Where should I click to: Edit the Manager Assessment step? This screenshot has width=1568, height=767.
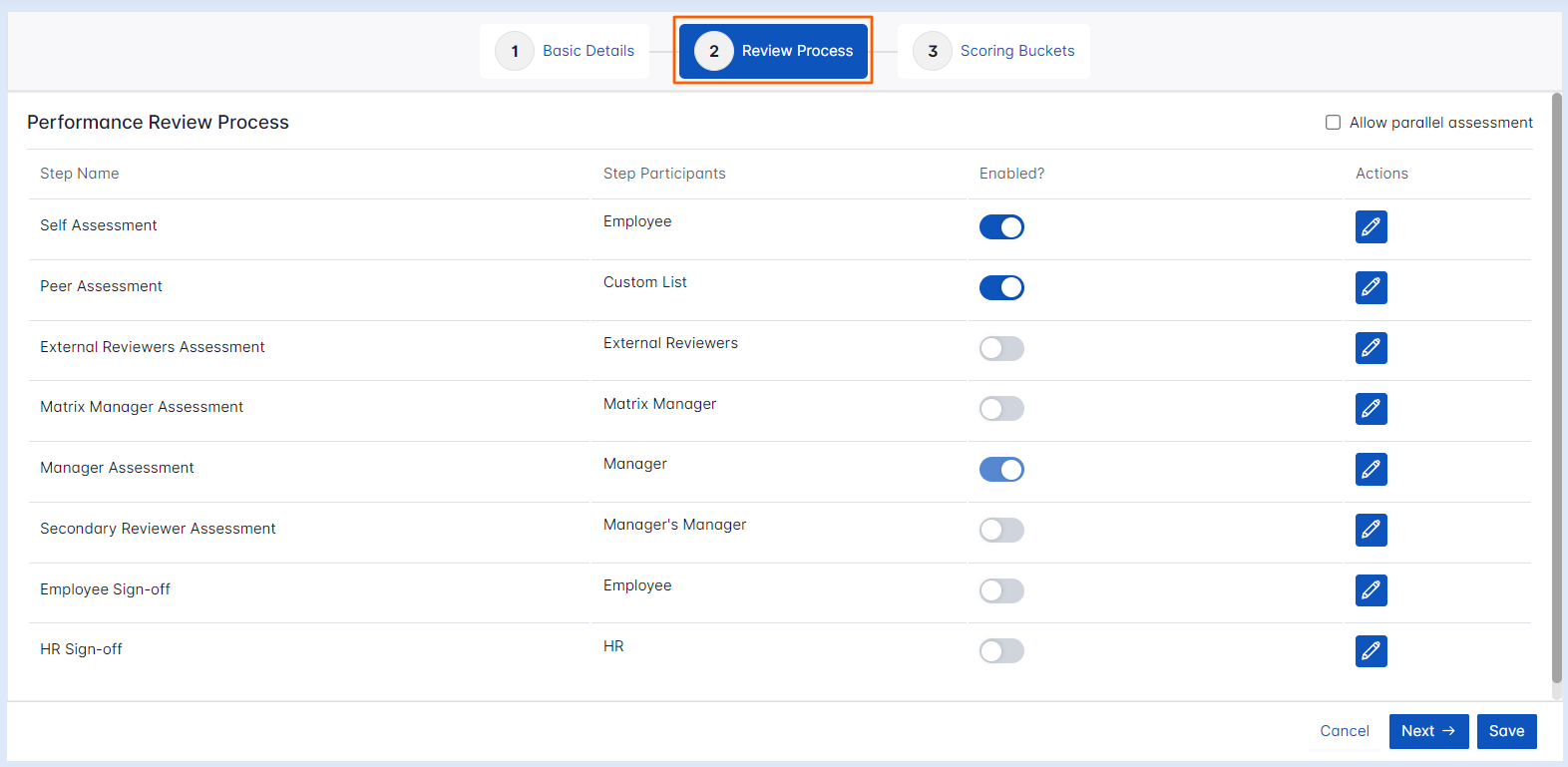point(1371,470)
